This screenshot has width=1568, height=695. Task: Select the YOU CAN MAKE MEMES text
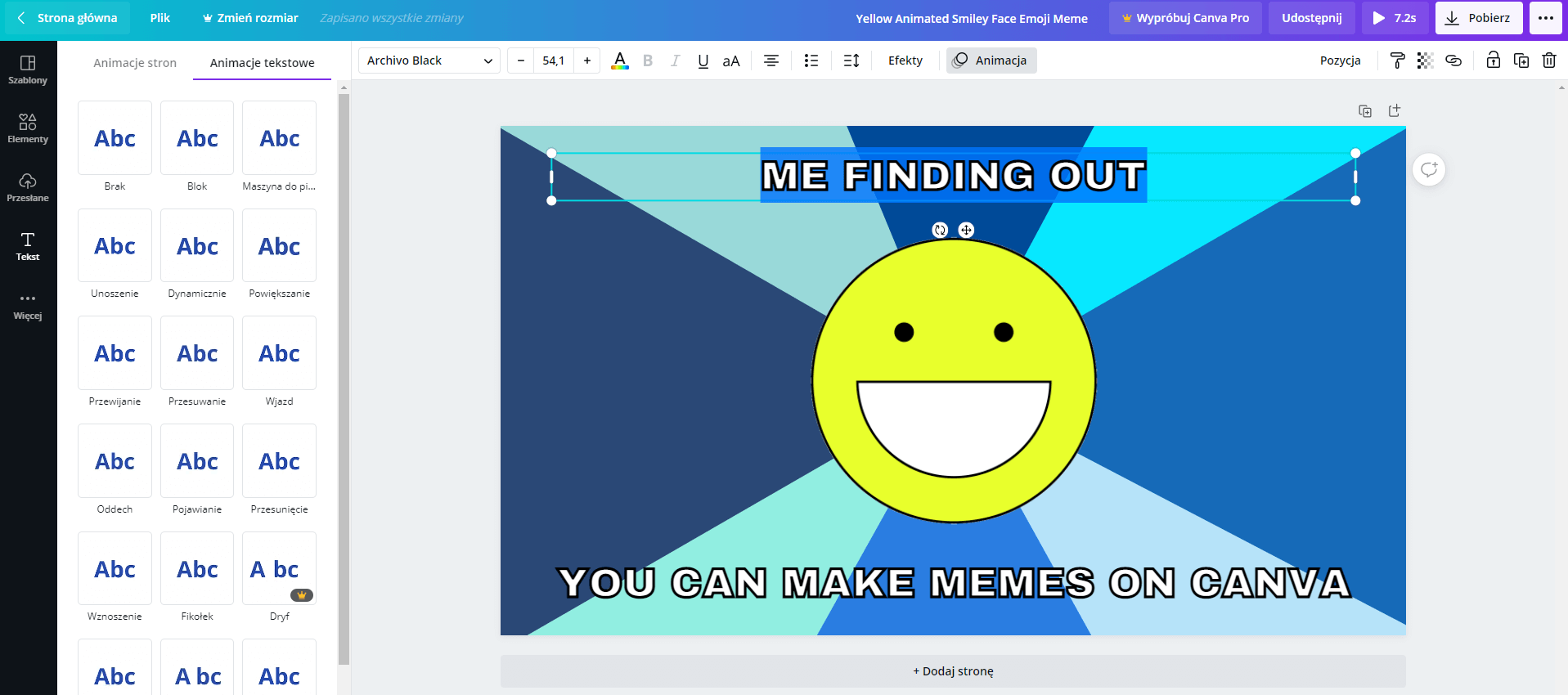tap(953, 583)
